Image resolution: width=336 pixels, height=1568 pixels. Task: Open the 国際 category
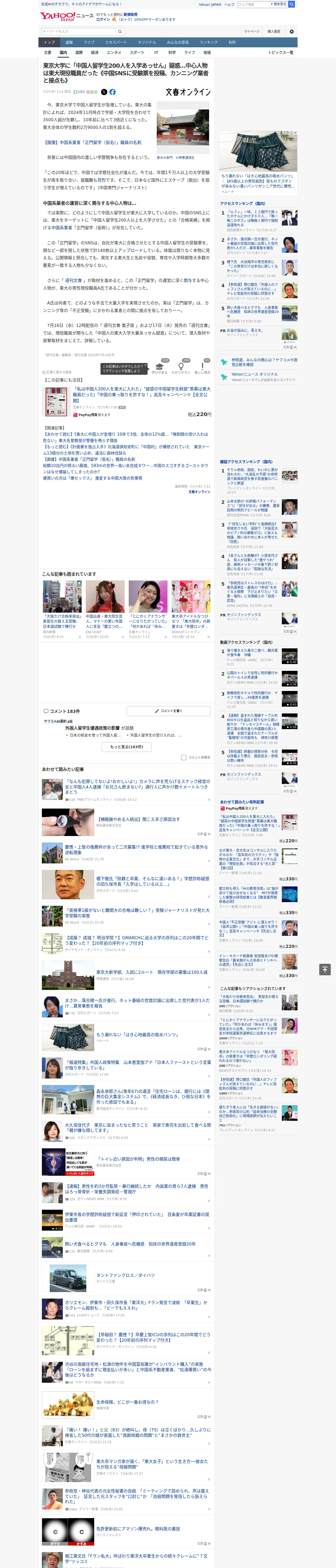point(79,52)
